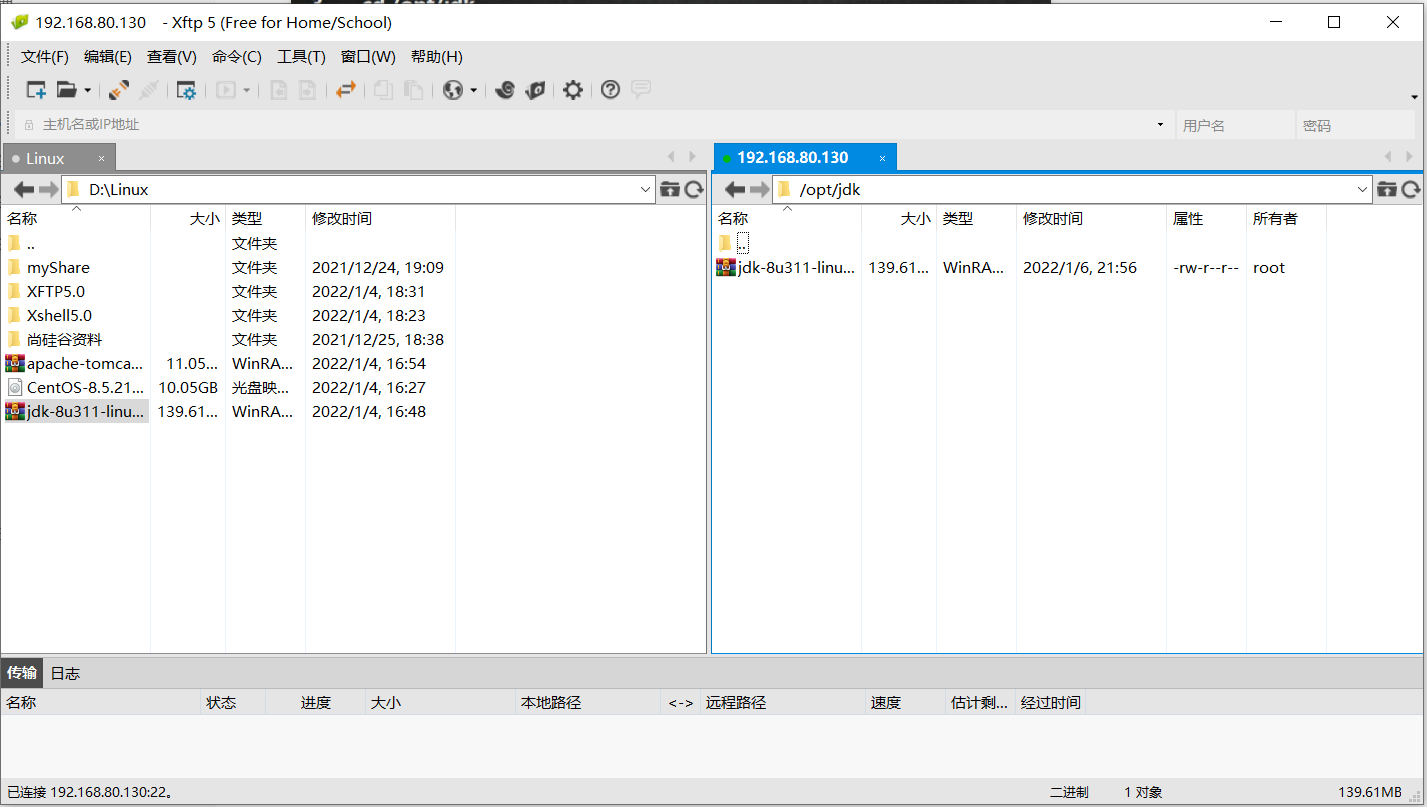
Task: Click the 远程路径 transfer column header
Action: pos(736,702)
